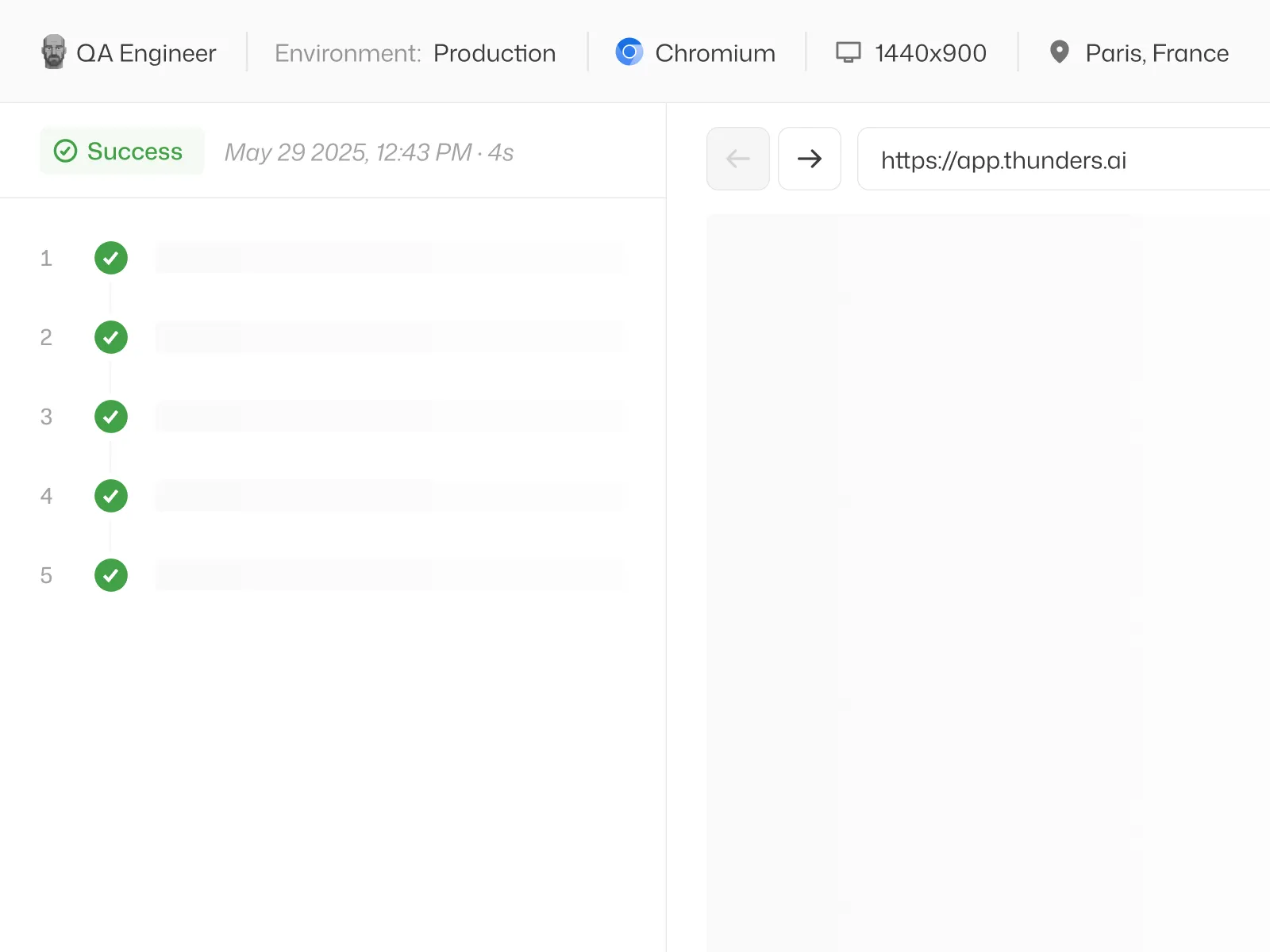Viewport: 1270px width, 952px height.
Task: Click the display resolution monitor icon
Action: [849, 52]
